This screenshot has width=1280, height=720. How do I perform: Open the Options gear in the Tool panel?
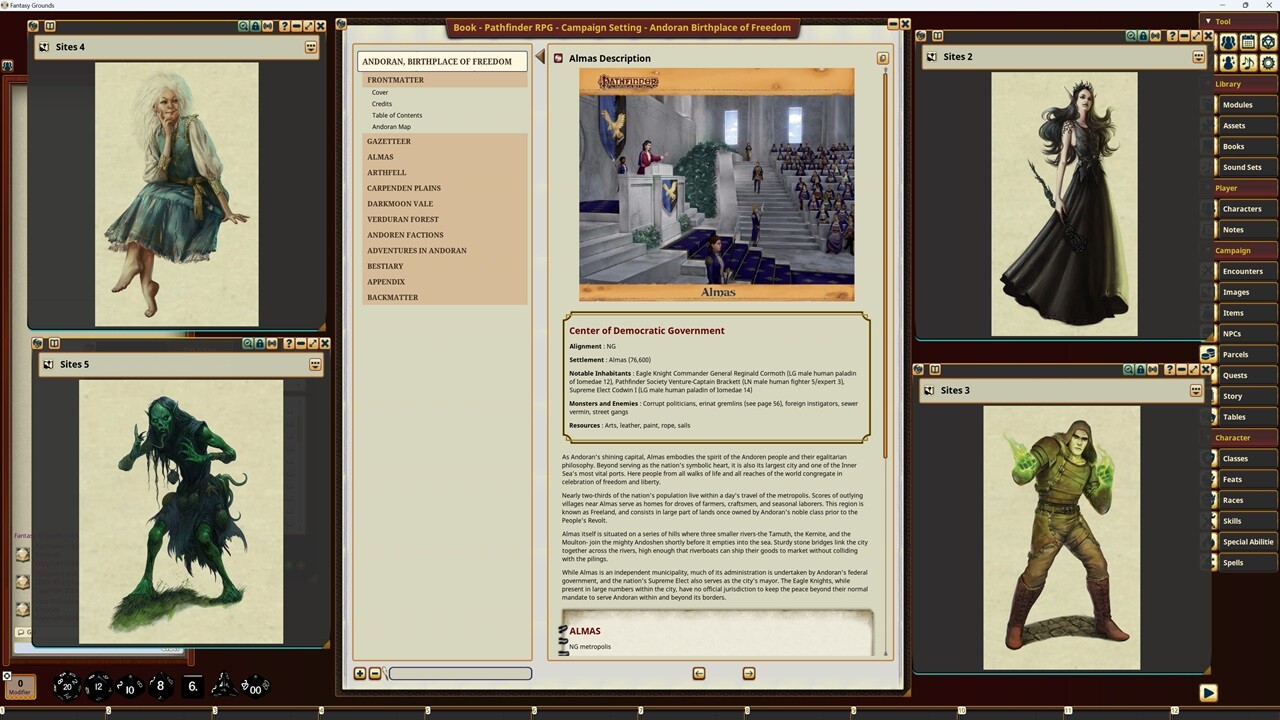pos(1268,63)
